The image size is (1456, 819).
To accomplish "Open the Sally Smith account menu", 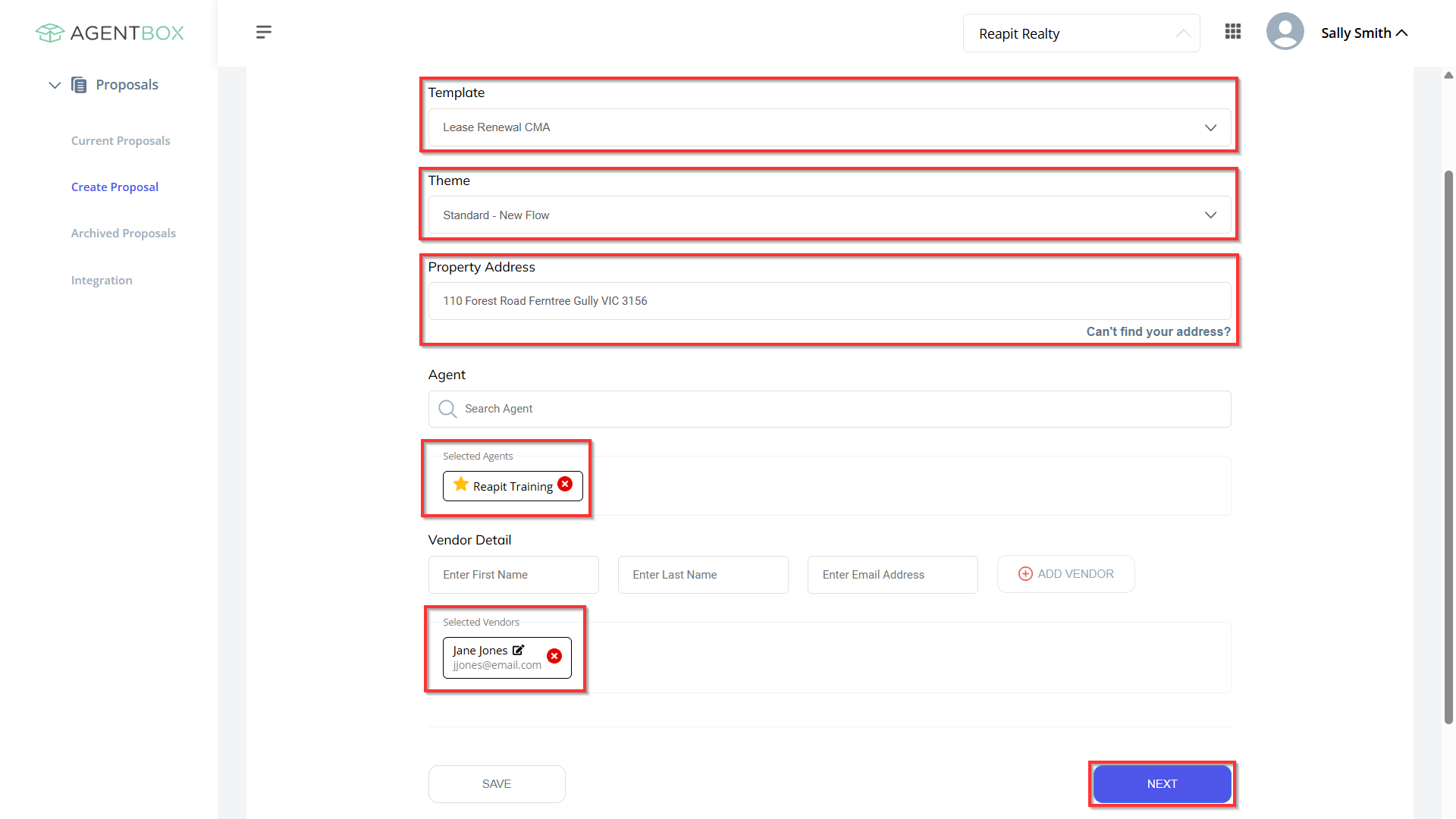I will click(1364, 33).
